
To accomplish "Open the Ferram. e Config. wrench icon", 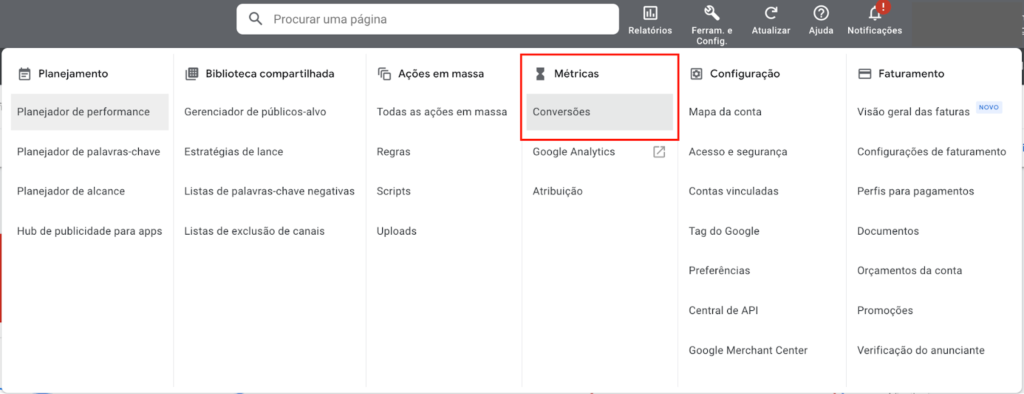I will tap(711, 13).
